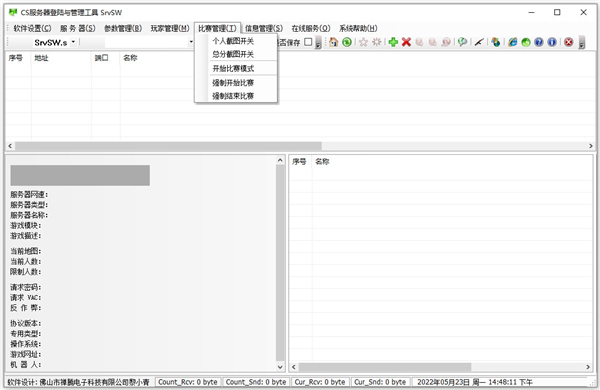Click the colorful globe icon after the rifle

[x=496, y=42]
